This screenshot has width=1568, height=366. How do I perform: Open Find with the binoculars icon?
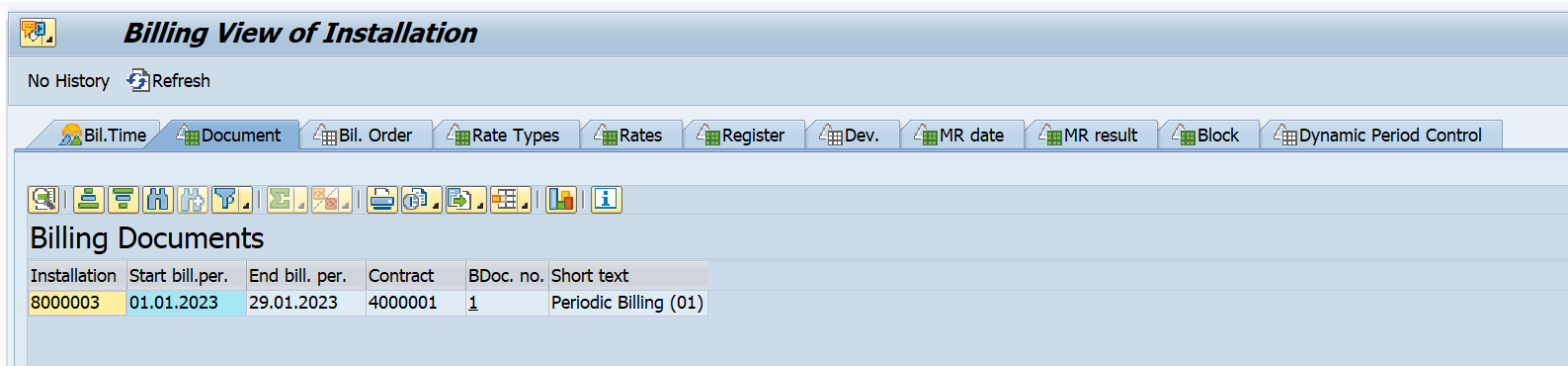[x=157, y=200]
